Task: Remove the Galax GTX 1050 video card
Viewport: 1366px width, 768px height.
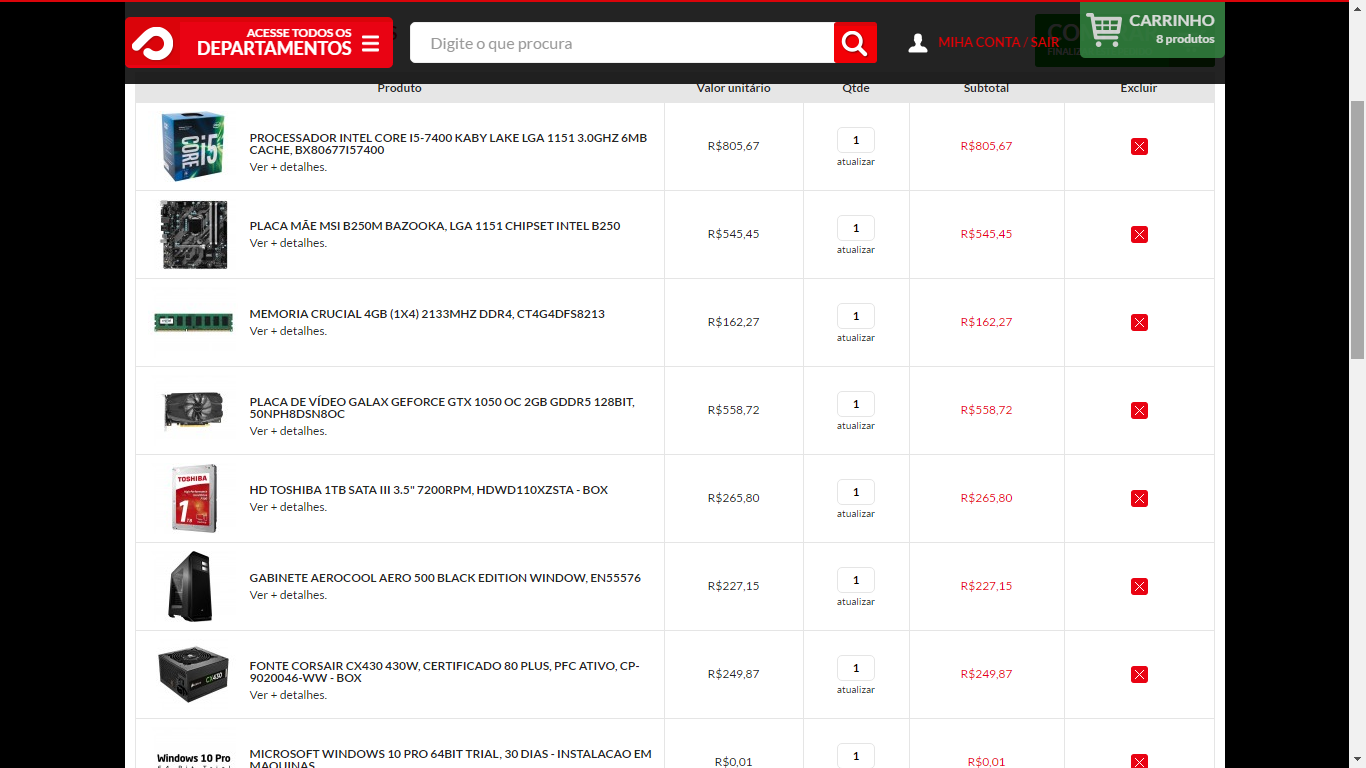Action: (x=1139, y=410)
